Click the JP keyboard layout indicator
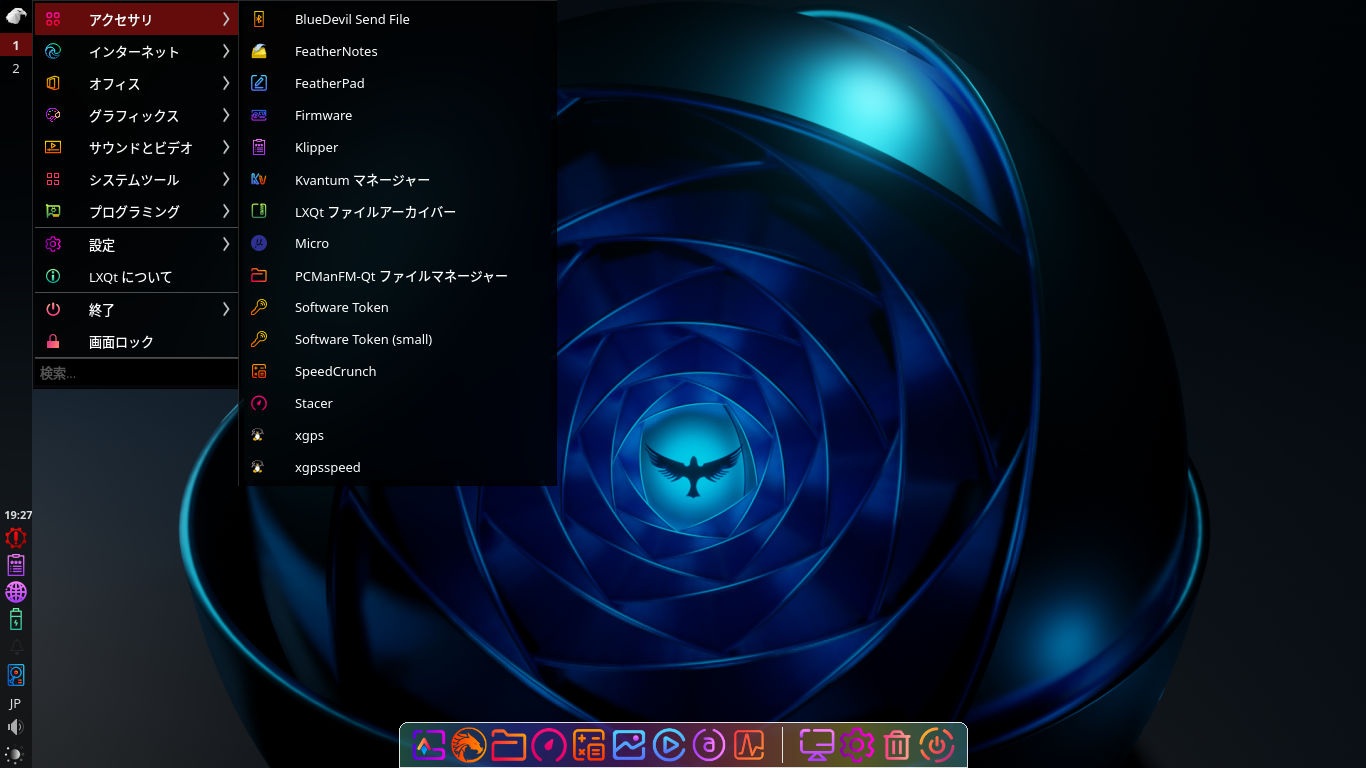The height and width of the screenshot is (768, 1366). coord(15,703)
